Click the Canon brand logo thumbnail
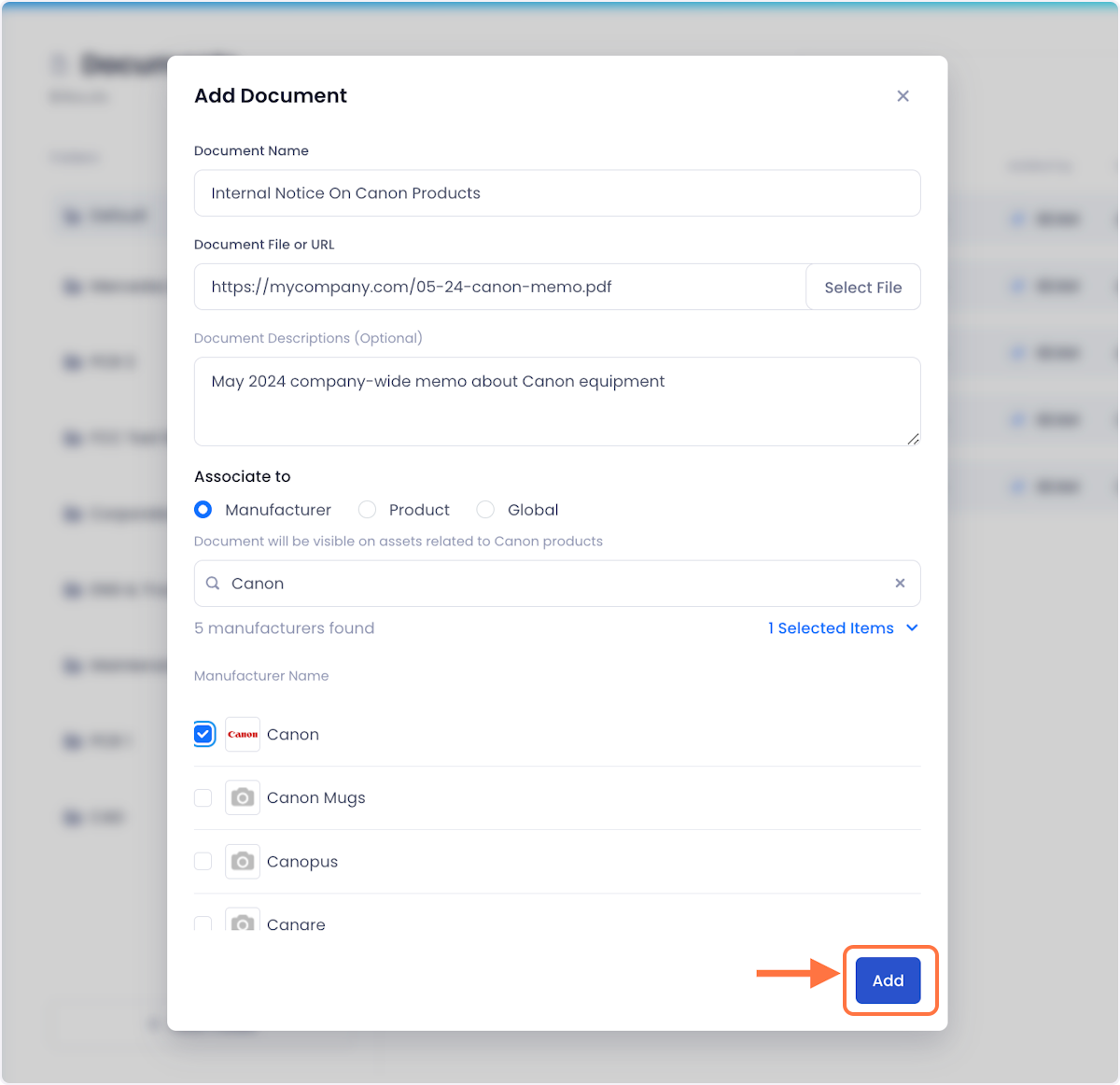This screenshot has width=1120, height=1085. pos(243,734)
